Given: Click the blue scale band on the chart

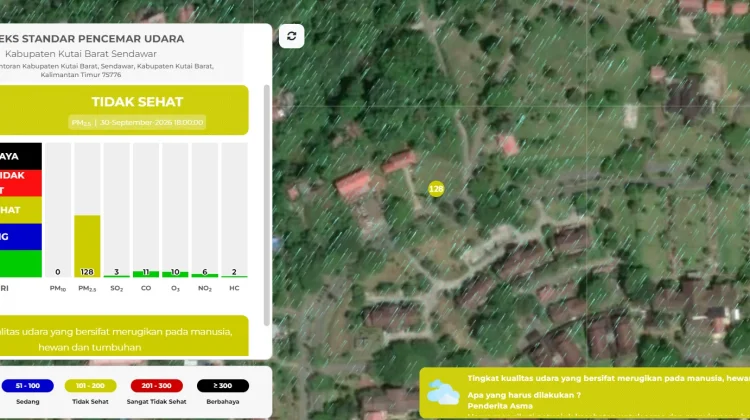Looking at the screenshot, I should [21, 237].
